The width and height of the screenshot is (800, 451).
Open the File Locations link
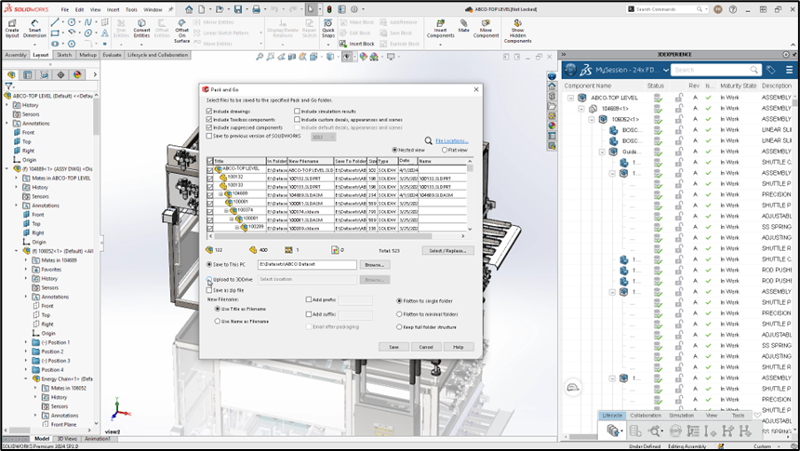[452, 141]
